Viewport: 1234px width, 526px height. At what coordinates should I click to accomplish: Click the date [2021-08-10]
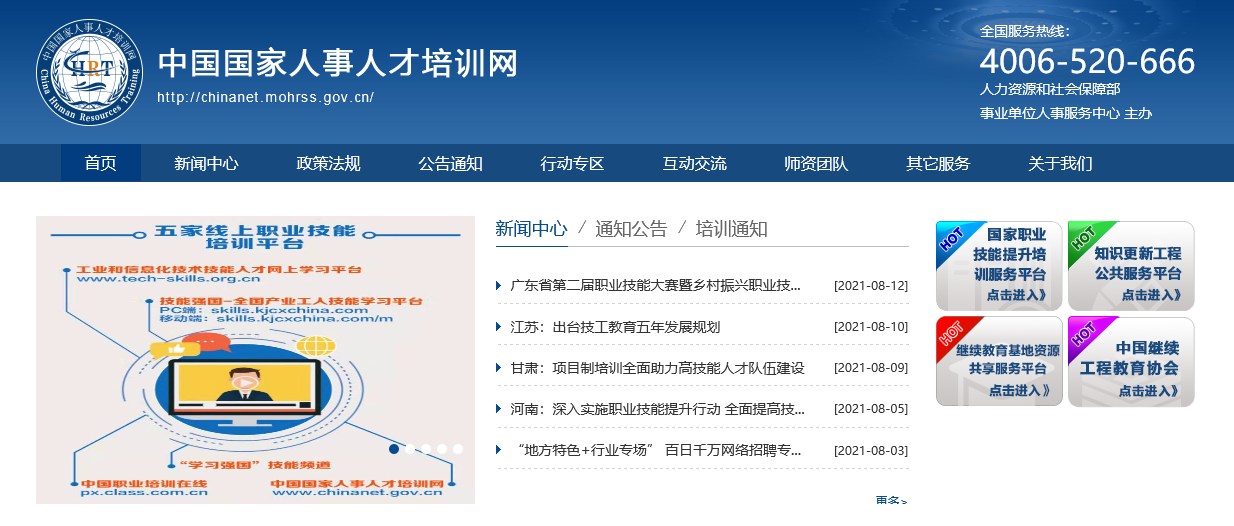[x=871, y=327]
